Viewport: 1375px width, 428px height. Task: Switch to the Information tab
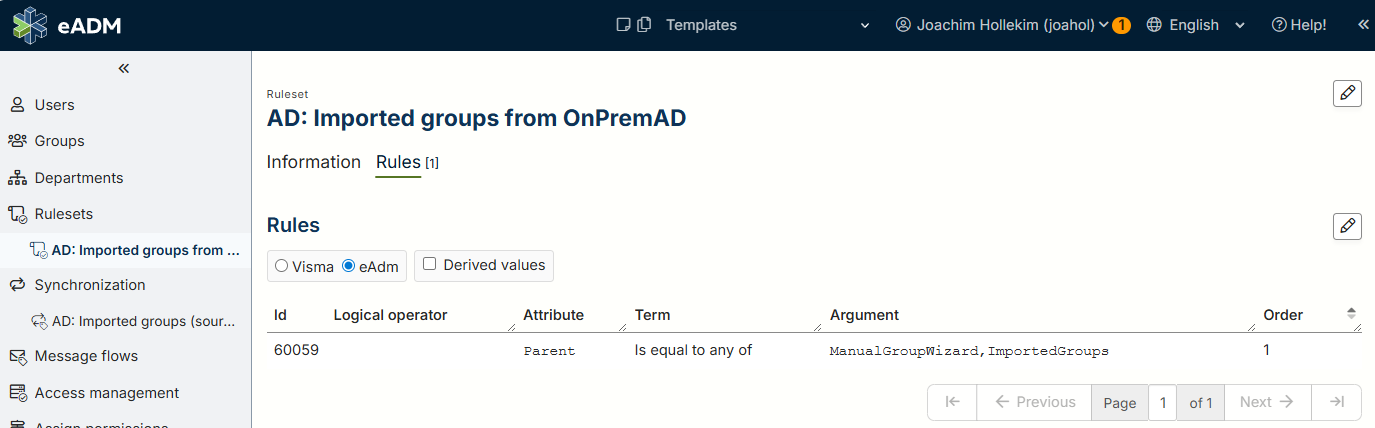(313, 162)
